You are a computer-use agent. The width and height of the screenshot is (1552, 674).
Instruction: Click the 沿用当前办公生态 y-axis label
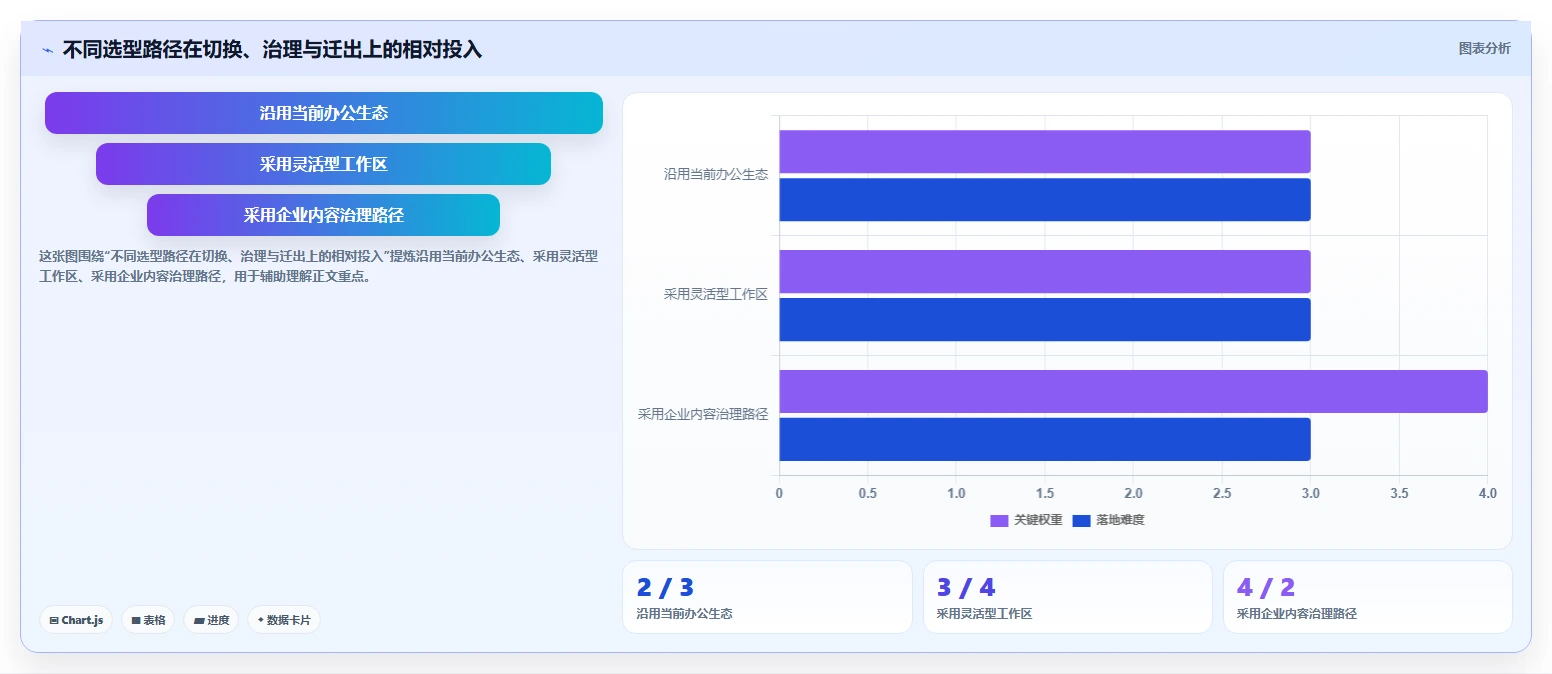click(716, 174)
